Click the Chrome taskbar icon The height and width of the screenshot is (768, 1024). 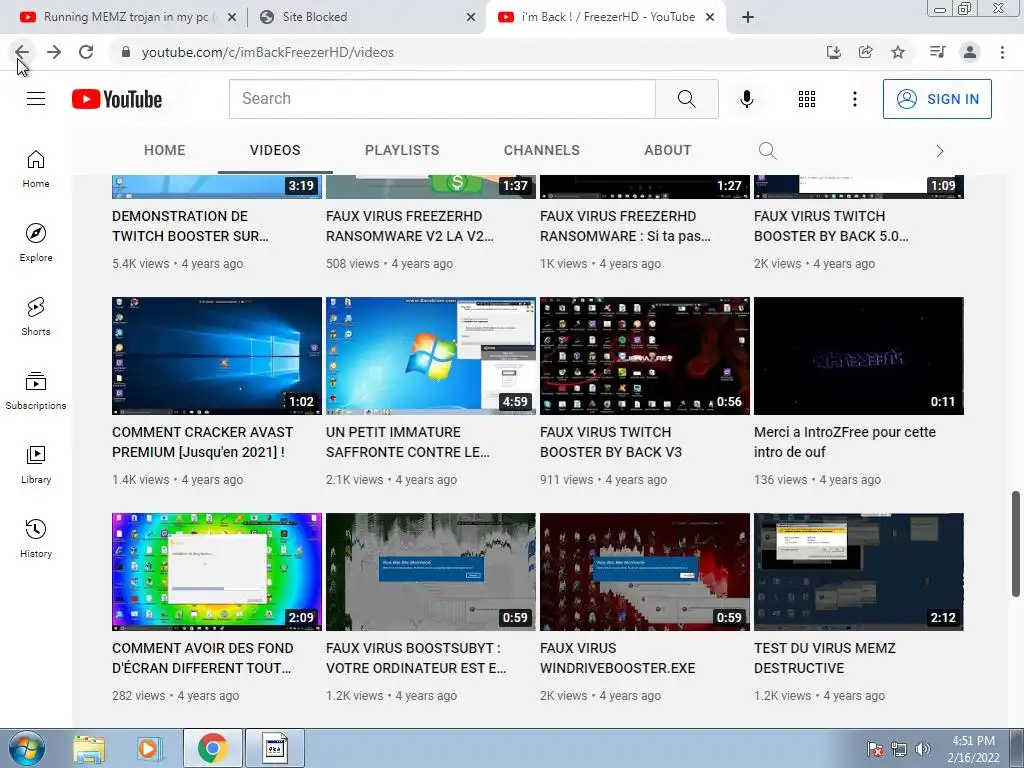[x=212, y=748]
